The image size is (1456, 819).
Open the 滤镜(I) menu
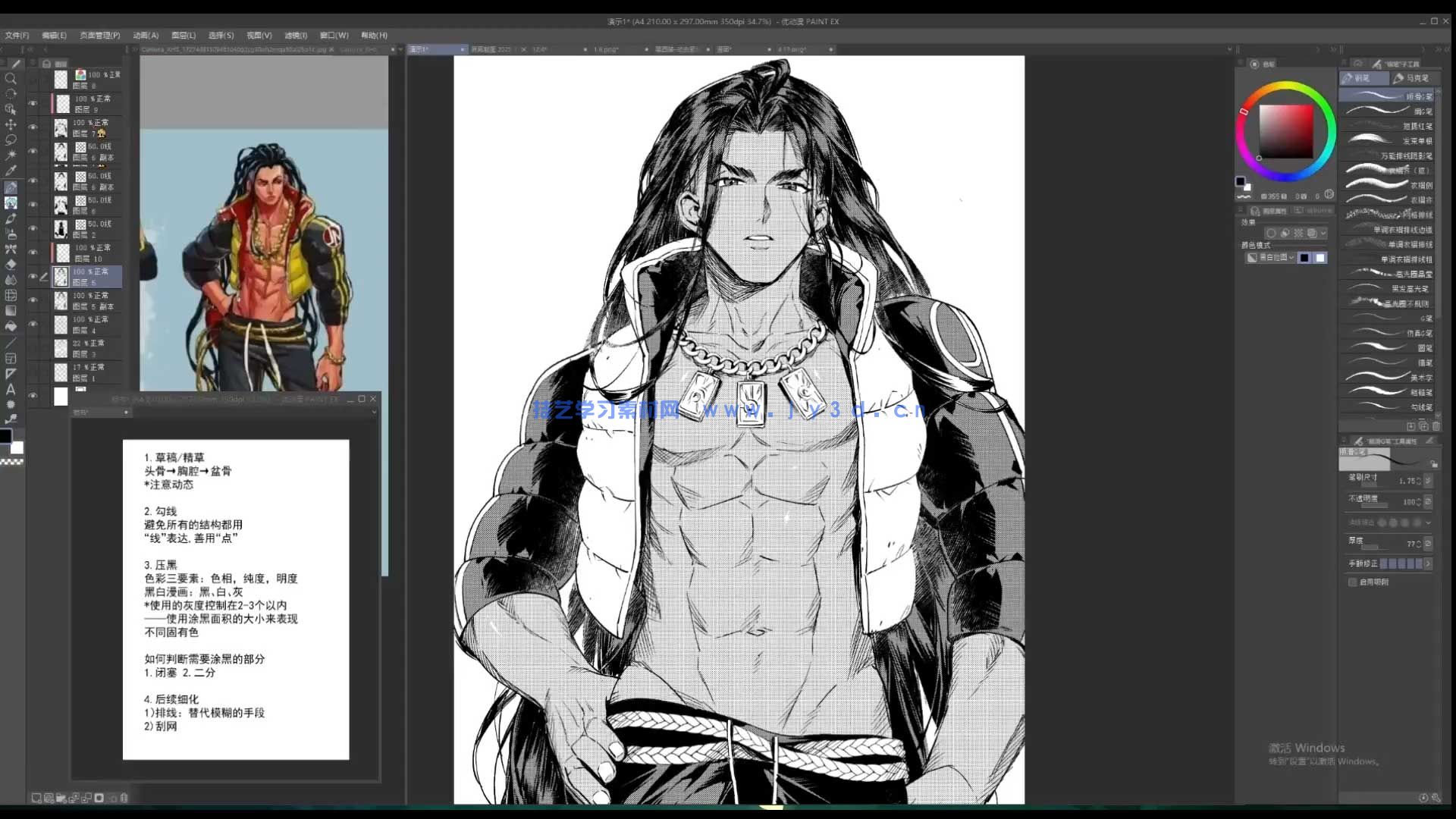296,35
